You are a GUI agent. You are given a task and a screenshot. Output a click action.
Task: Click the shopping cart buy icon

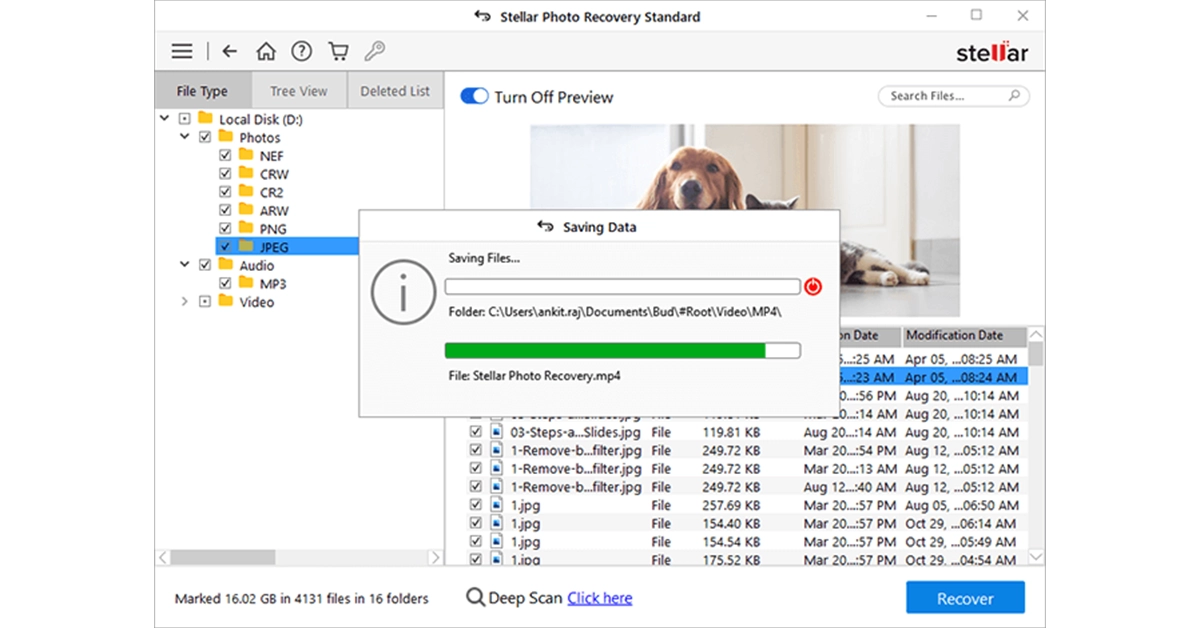(338, 51)
